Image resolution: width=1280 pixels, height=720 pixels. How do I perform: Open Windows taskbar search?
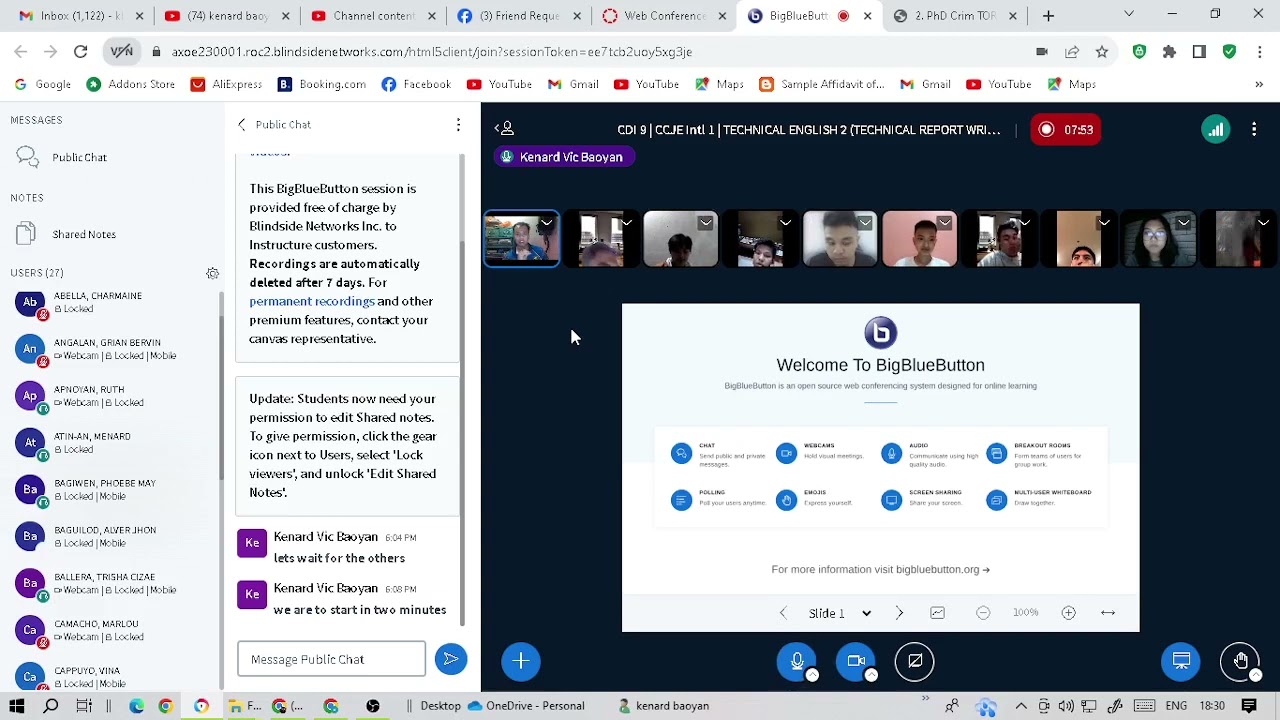coord(51,706)
